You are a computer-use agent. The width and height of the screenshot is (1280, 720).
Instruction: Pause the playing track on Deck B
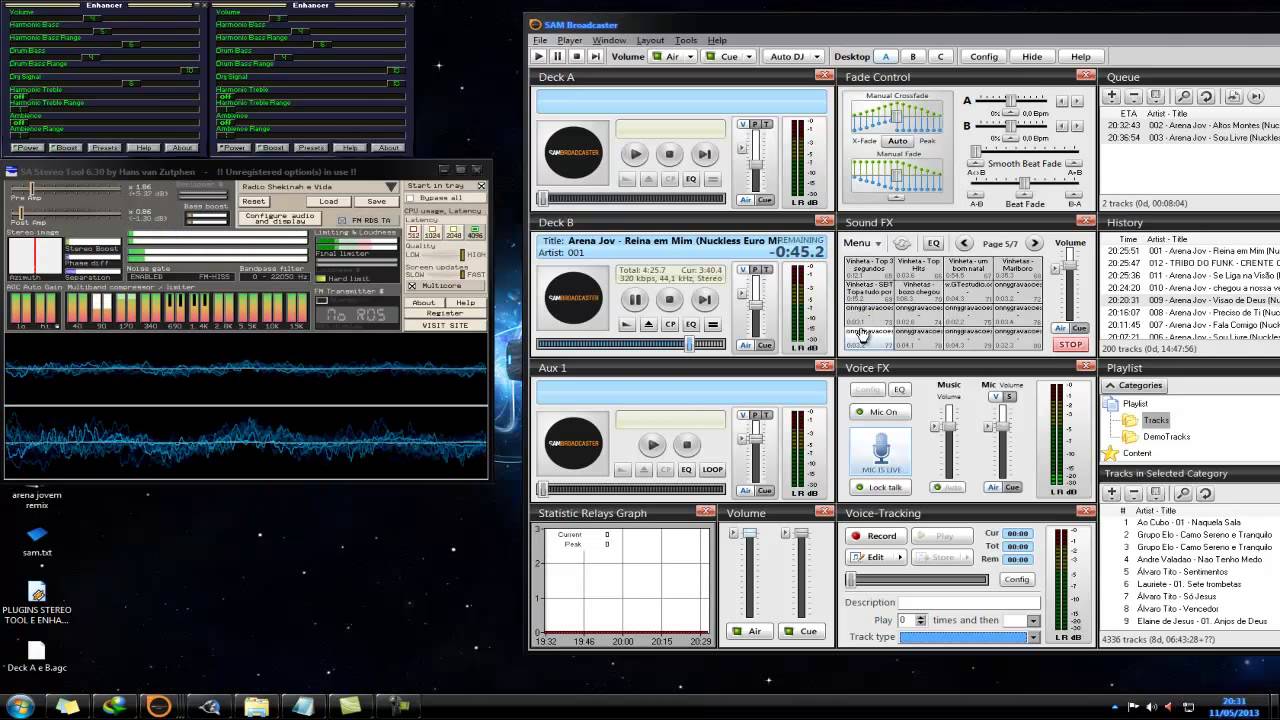[635, 299]
